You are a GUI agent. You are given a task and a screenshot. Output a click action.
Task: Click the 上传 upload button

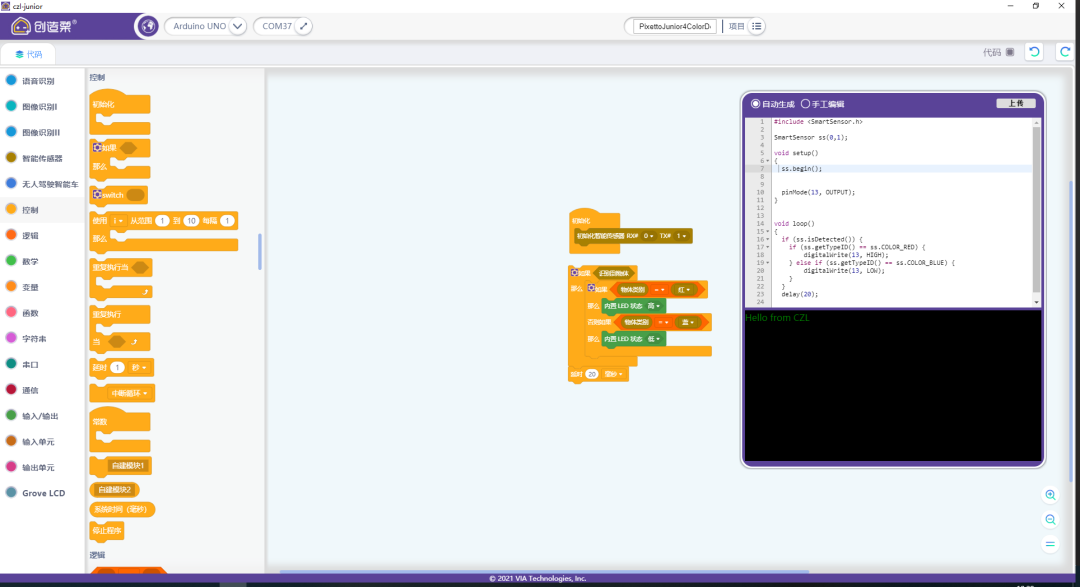click(x=1015, y=103)
